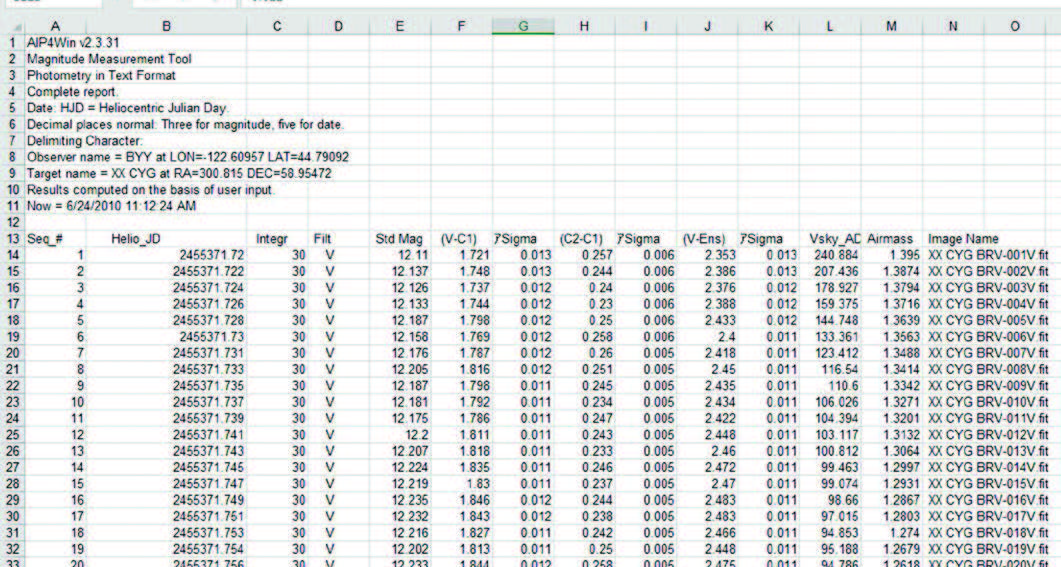Click Std Mag value 12.11
1061x567 pixels.
400,255
